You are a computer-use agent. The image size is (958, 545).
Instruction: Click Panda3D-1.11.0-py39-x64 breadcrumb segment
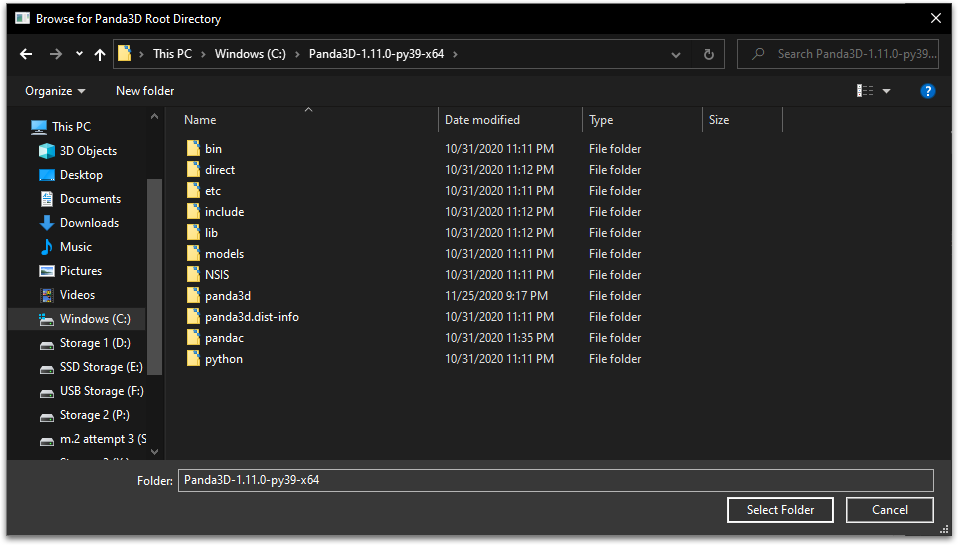click(376, 54)
